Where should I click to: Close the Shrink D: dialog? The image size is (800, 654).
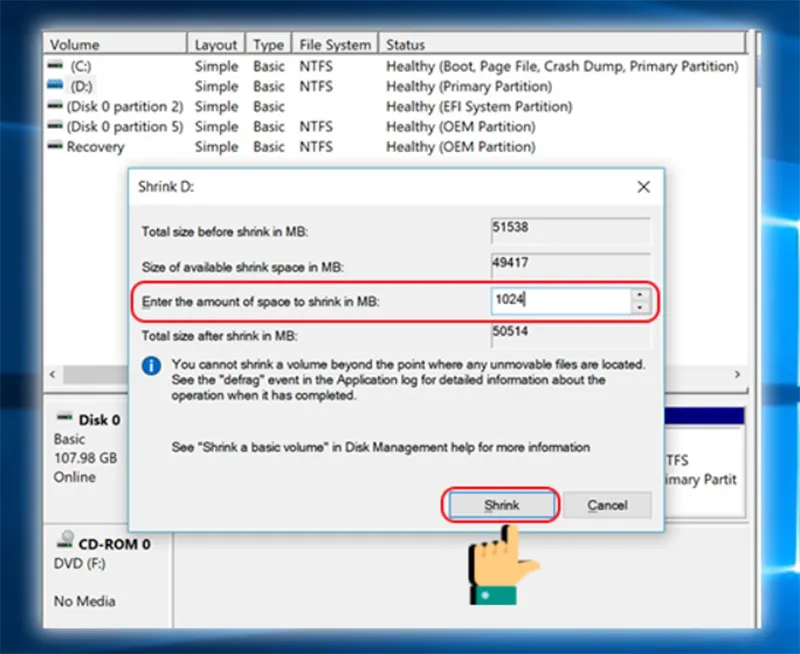coord(643,187)
